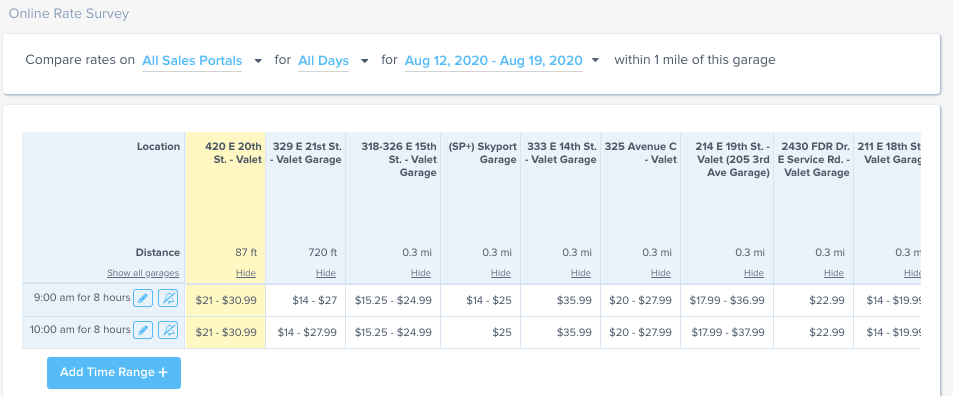Click Show all garages link

click(x=143, y=273)
